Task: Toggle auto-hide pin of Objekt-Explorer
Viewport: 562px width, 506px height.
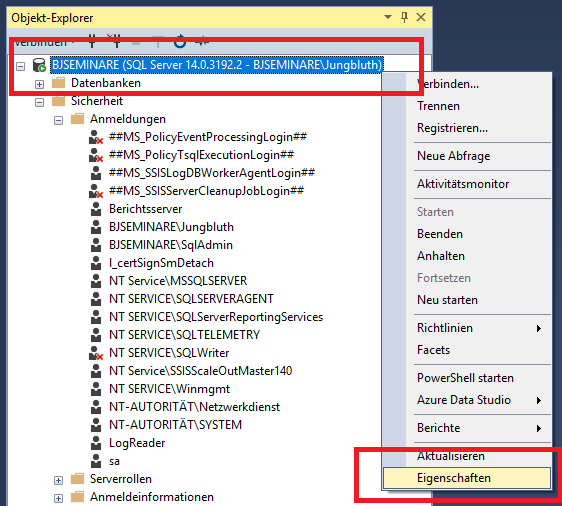Action: (x=404, y=17)
